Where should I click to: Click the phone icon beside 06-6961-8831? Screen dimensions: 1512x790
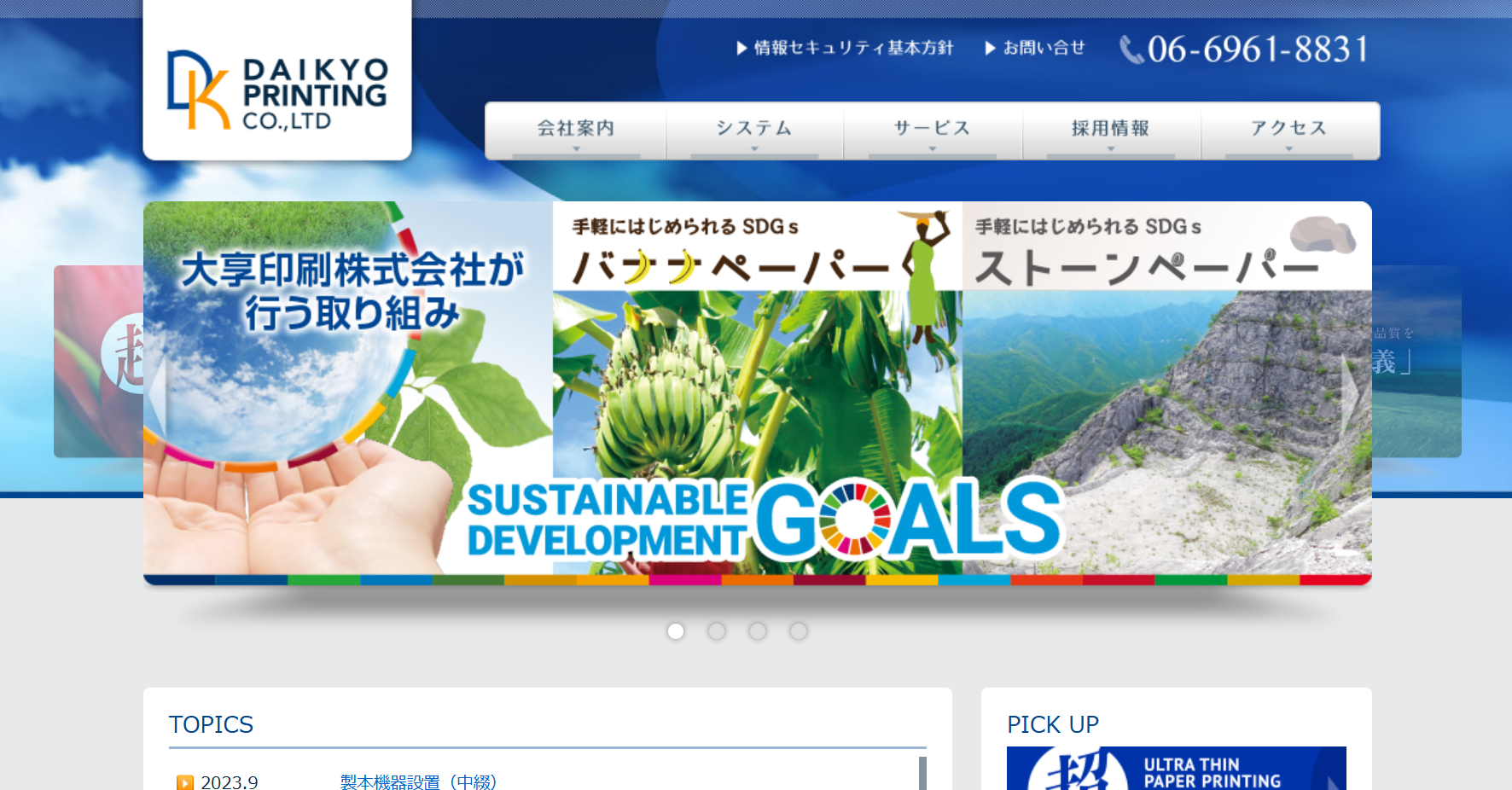coord(1131,49)
